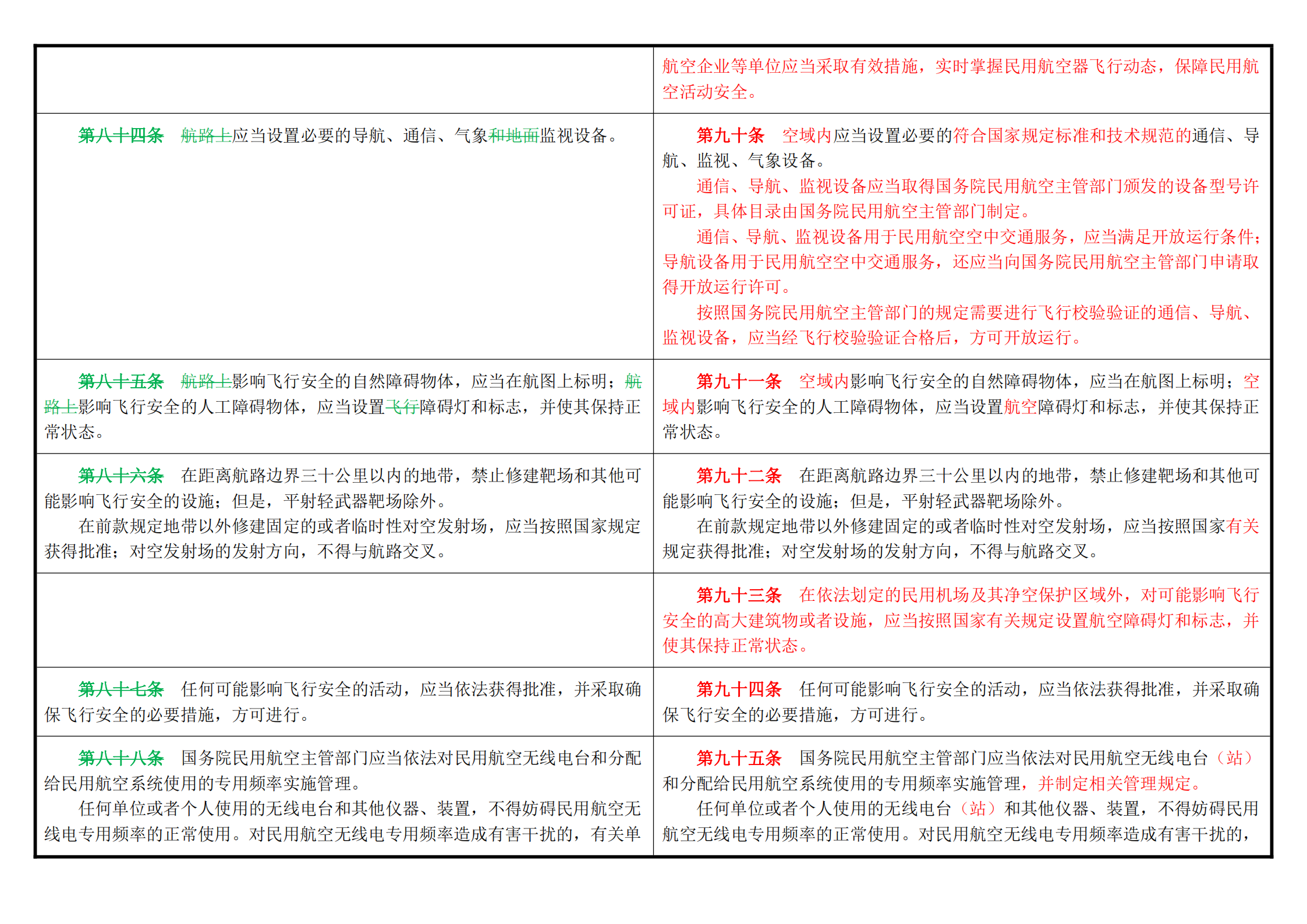
Task: Click the red text 符合国家规定标准和技术规范的
Action: click(1072, 136)
